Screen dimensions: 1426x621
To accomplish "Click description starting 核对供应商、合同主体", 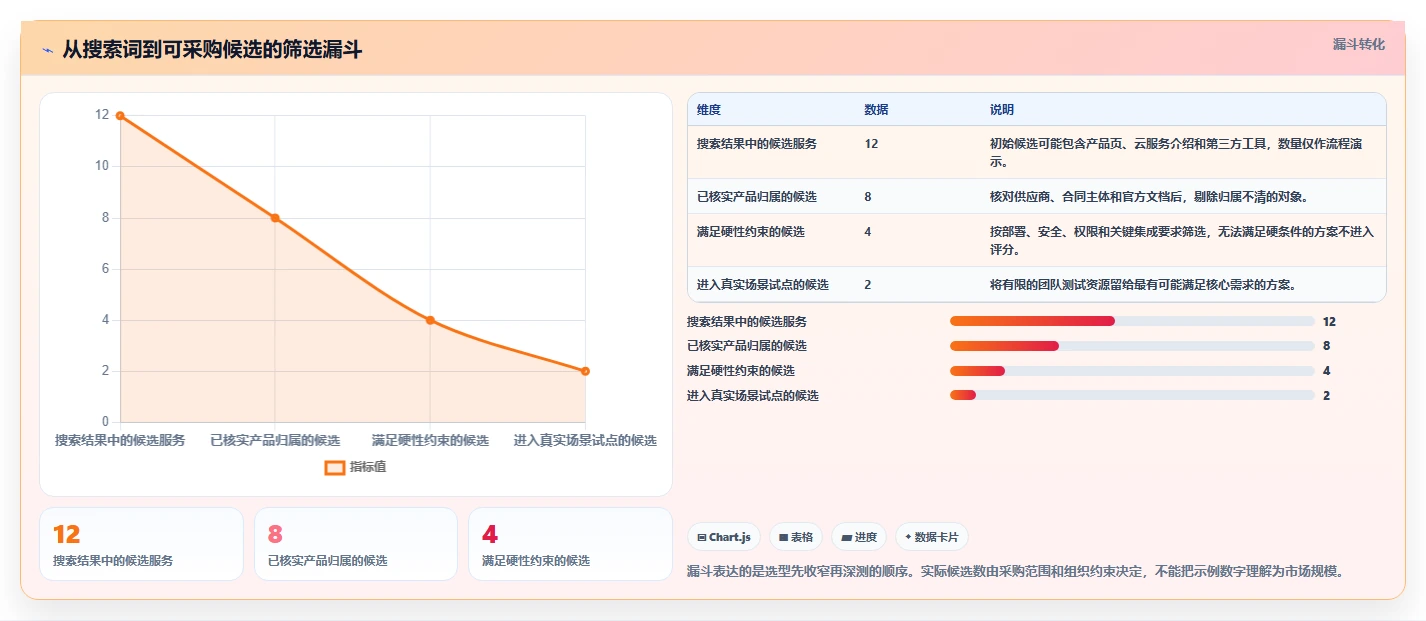I will tap(1149, 196).
